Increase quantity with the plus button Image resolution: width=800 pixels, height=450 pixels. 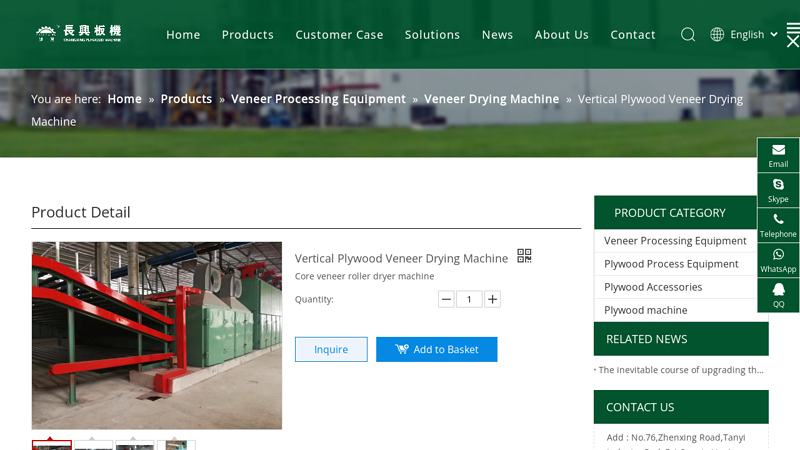492,299
